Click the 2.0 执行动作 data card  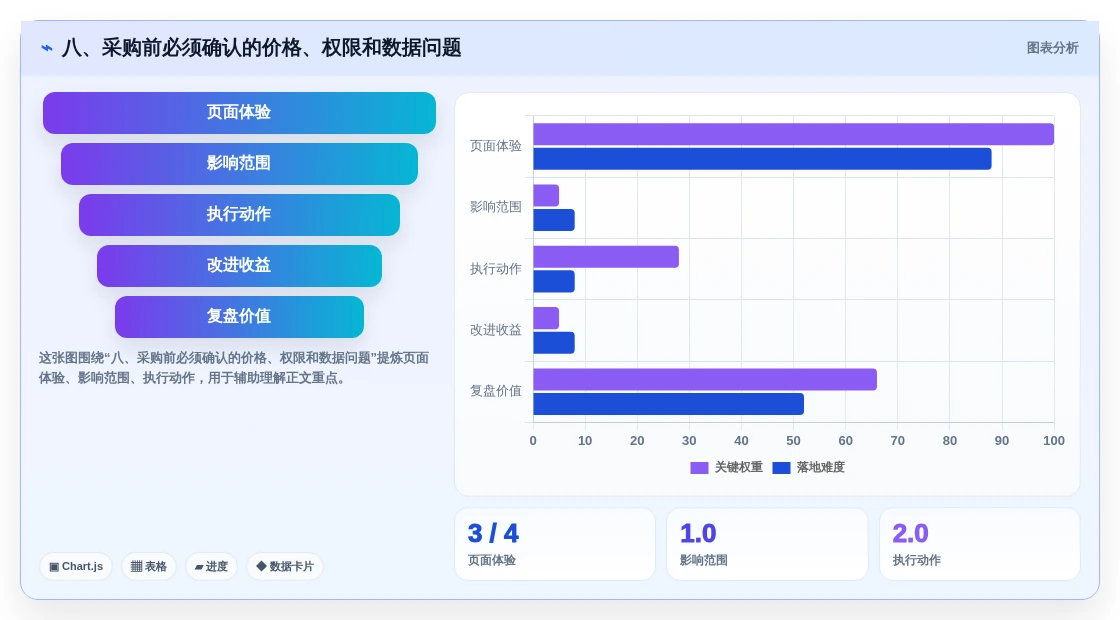tap(979, 544)
